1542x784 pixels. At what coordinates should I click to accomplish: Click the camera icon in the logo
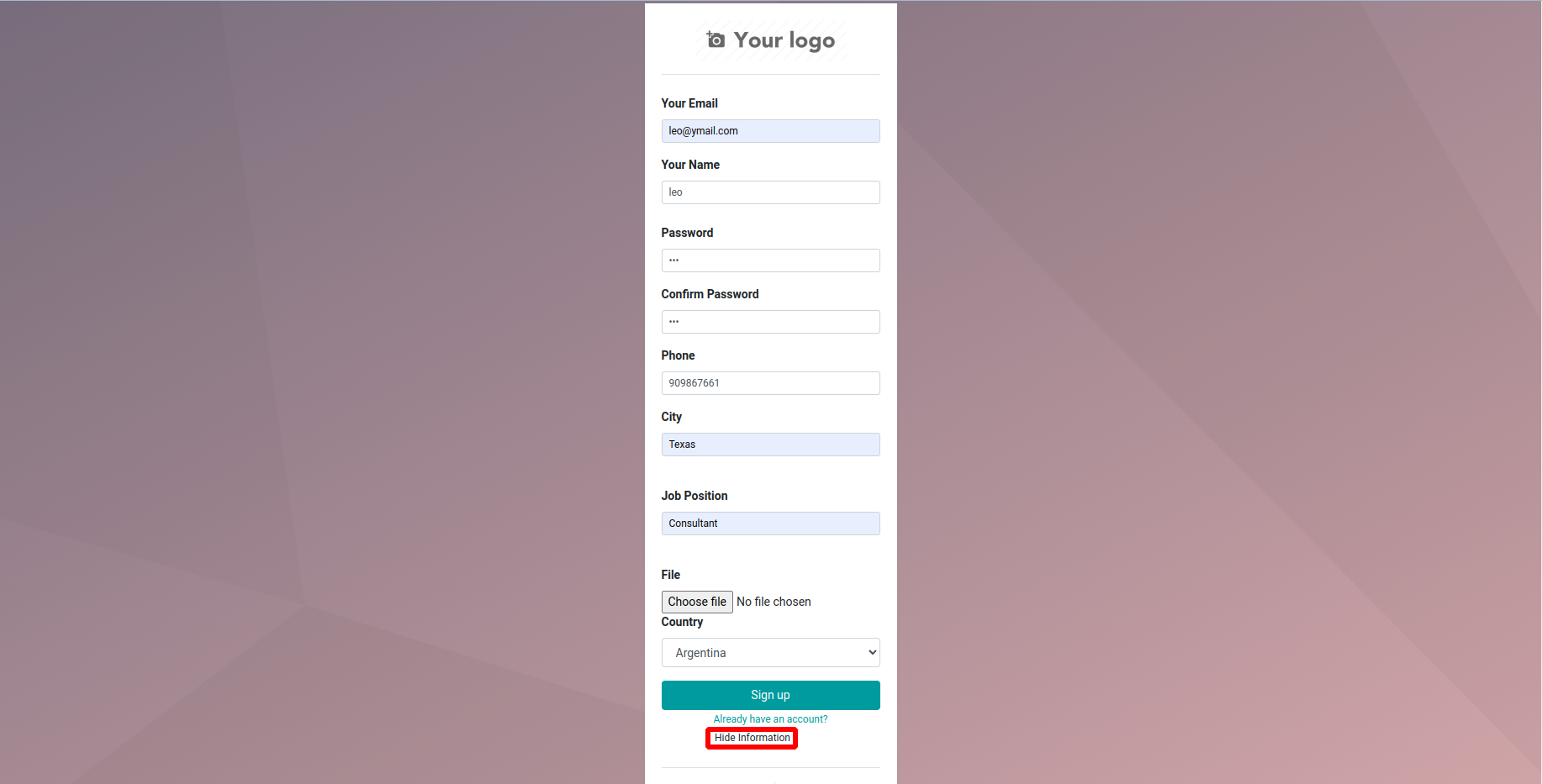[716, 39]
